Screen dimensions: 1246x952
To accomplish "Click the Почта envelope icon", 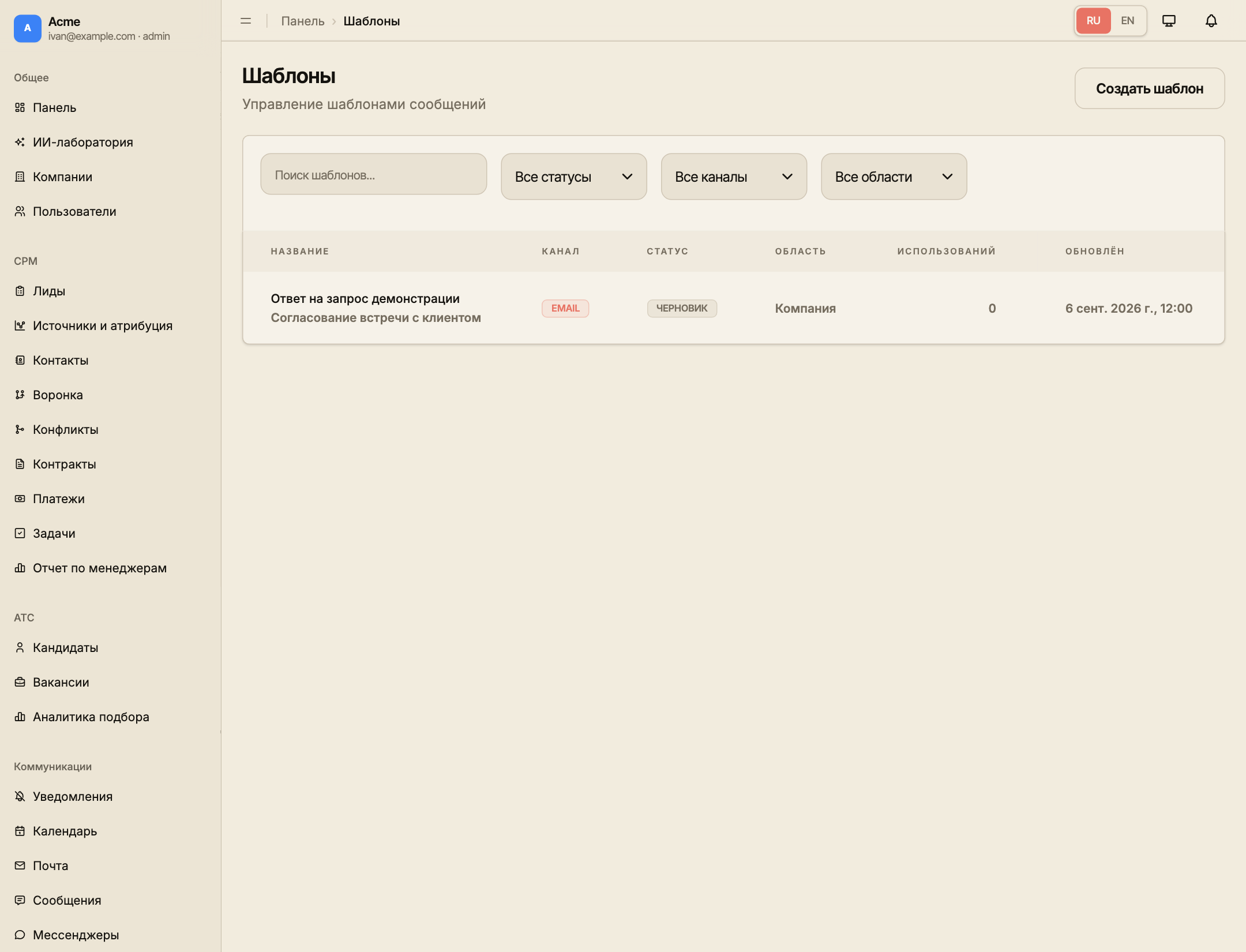I will pos(20,865).
